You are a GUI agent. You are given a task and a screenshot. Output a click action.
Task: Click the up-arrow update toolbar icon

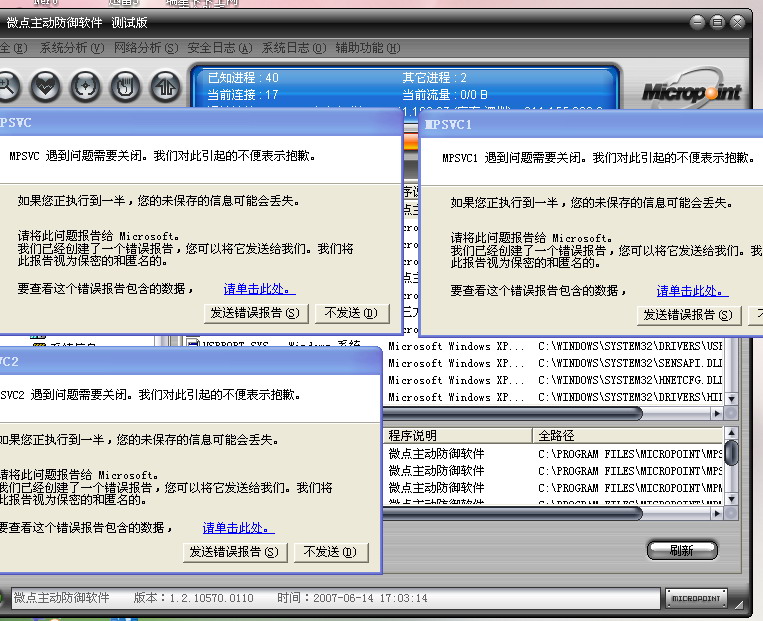tap(165, 87)
